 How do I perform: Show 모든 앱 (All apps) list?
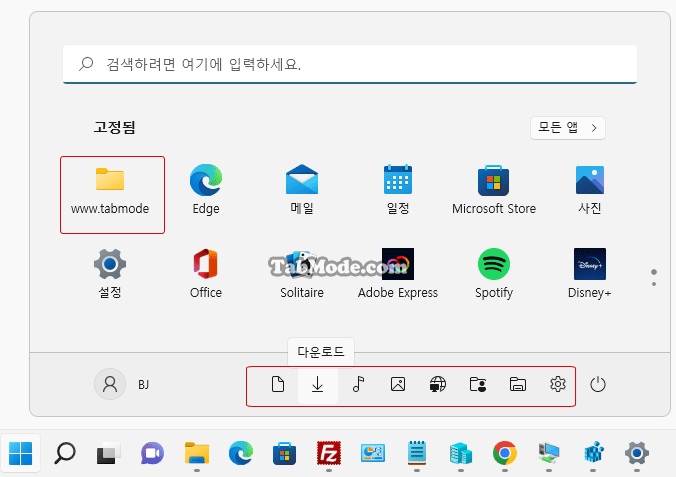567,128
